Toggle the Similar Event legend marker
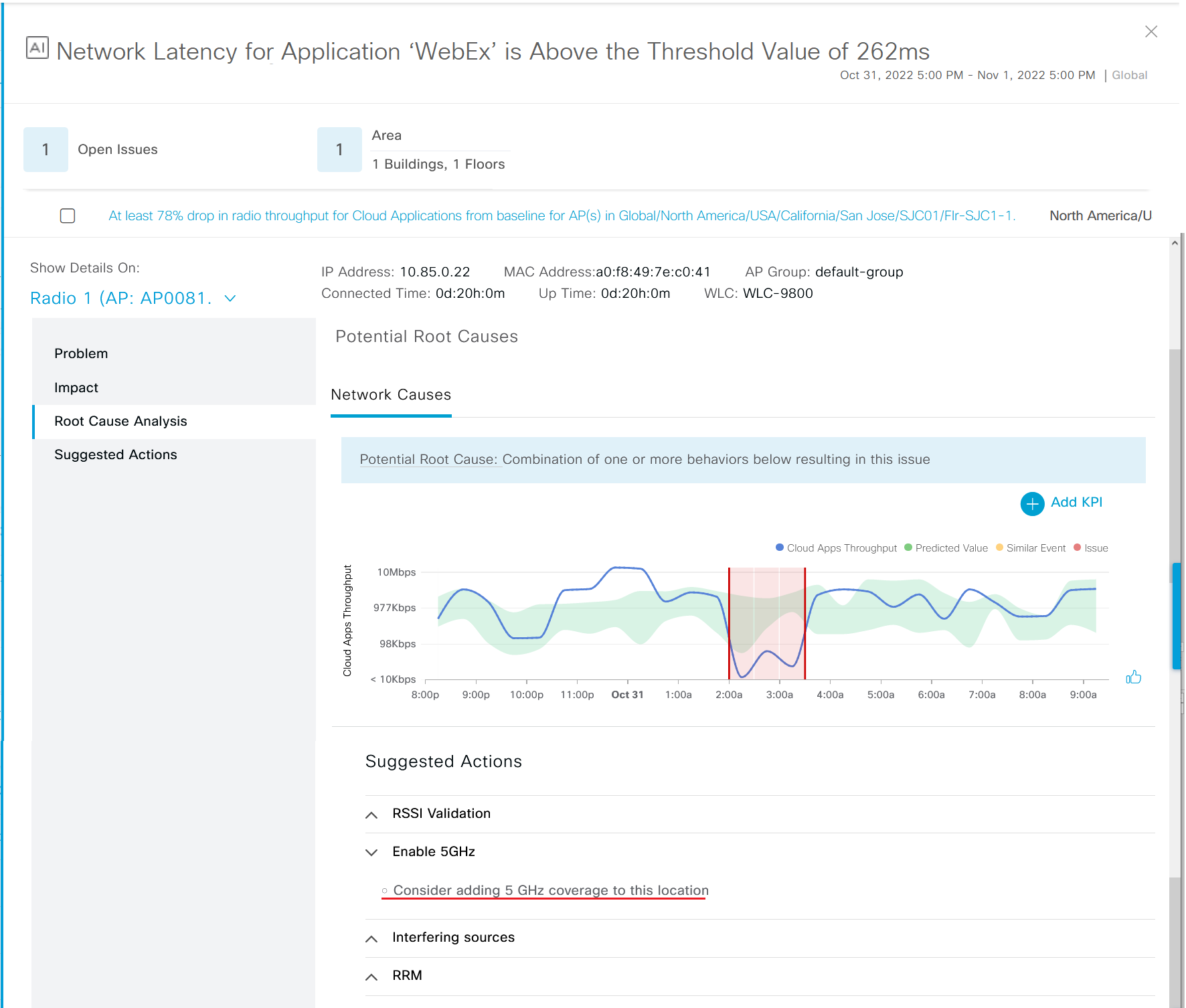The height and width of the screenshot is (1008, 1186). 999,548
